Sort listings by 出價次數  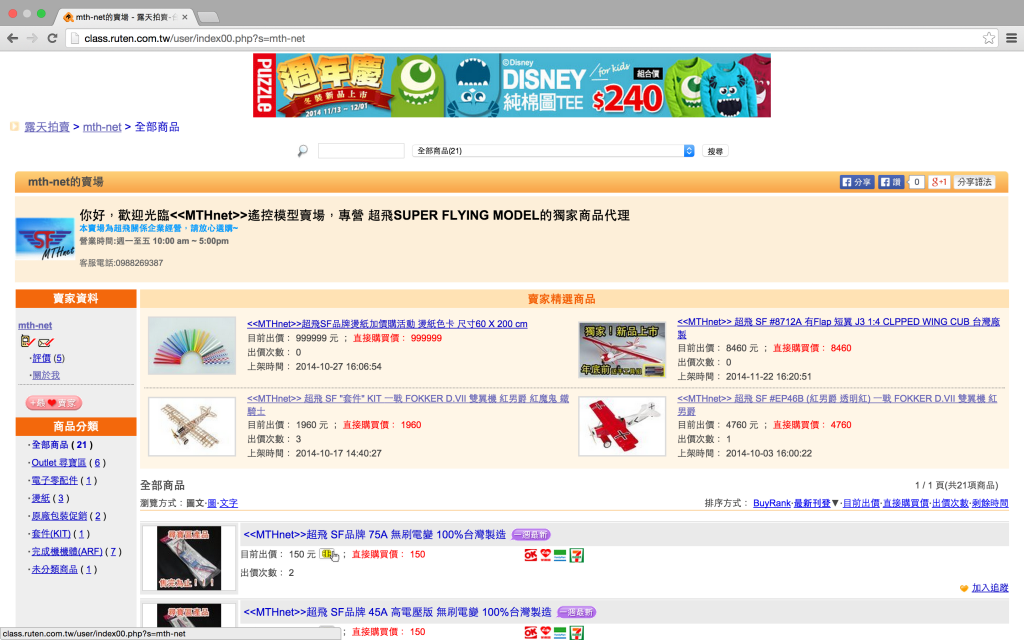(950, 504)
